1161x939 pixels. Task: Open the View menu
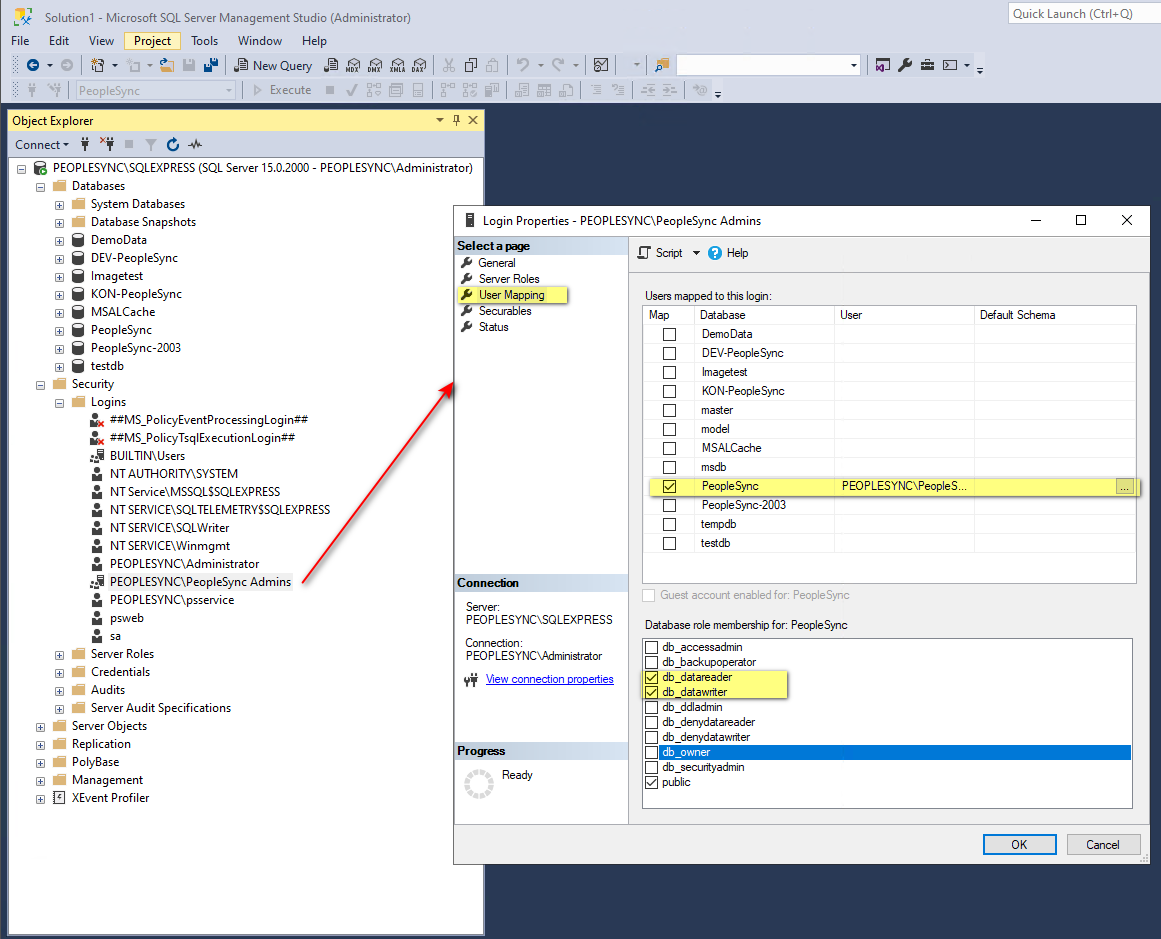tap(101, 41)
